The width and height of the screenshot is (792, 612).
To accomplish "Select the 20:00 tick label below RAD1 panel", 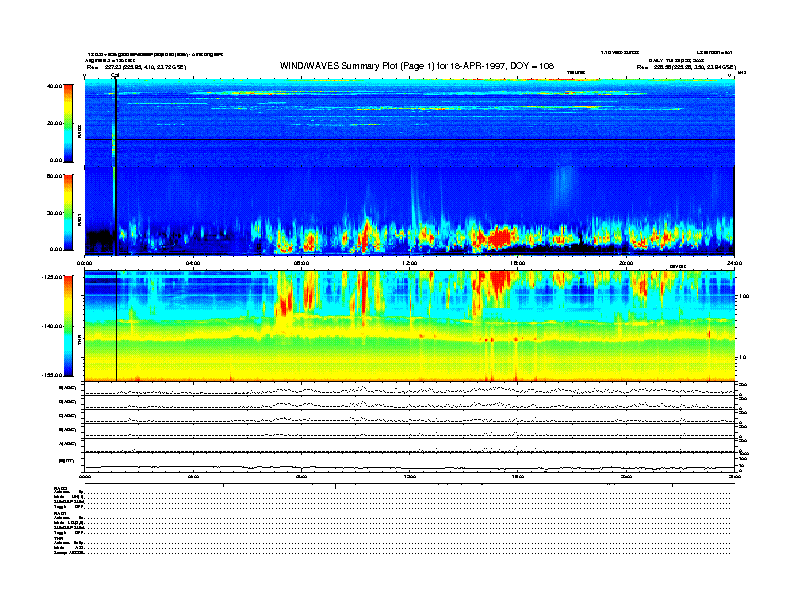I will (x=626, y=263).
